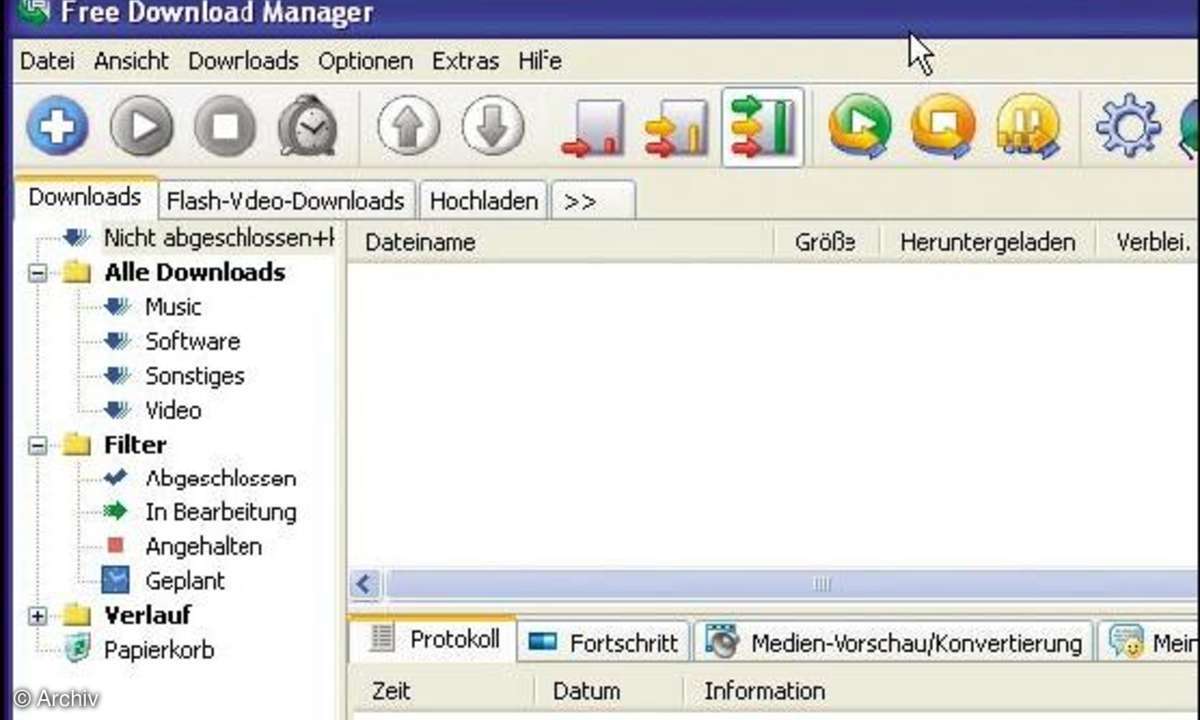Open the alarm clock scheduler icon
The height and width of the screenshot is (720, 1200).
pos(307,128)
